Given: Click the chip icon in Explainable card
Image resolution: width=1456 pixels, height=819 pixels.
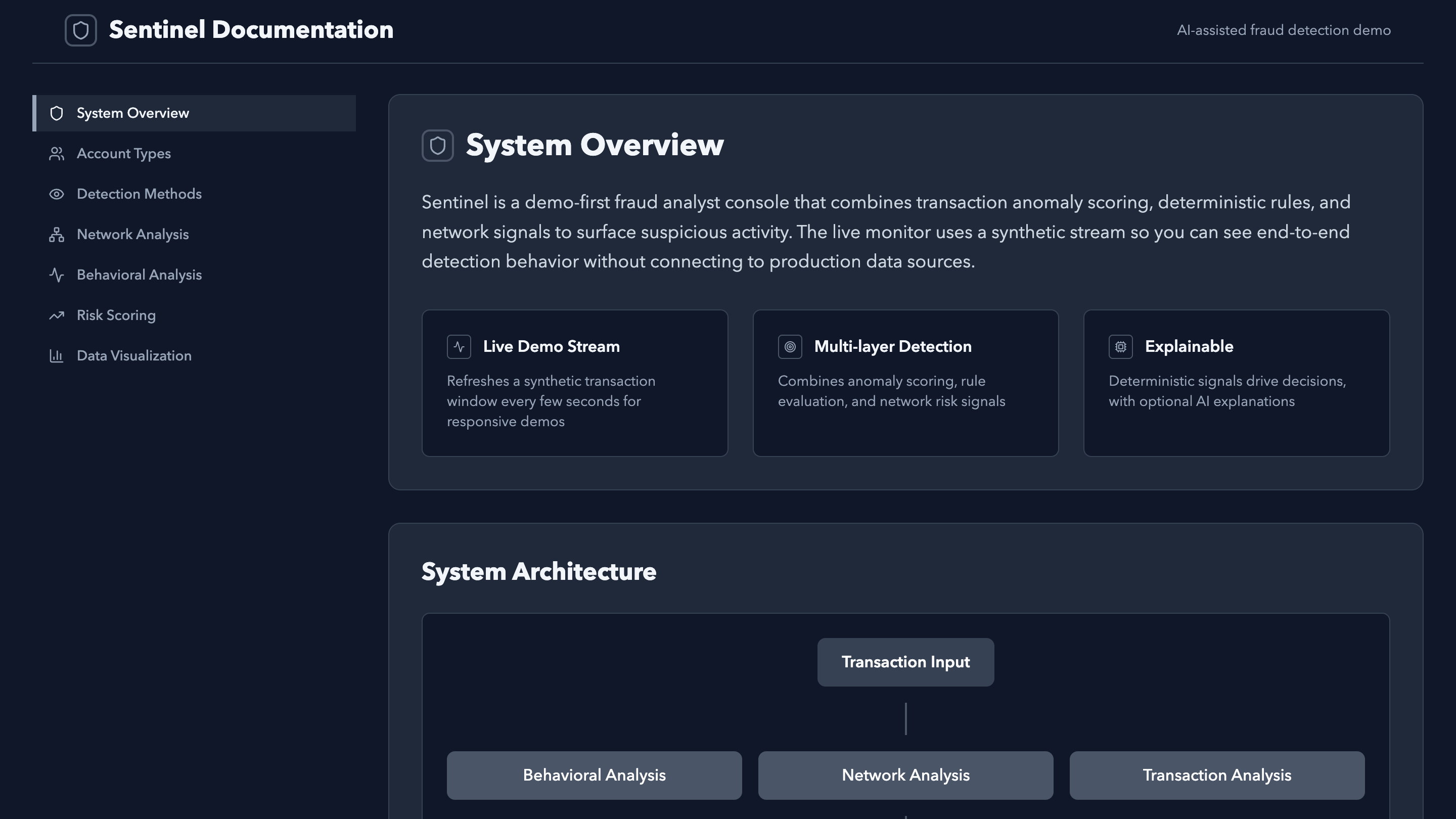Looking at the screenshot, I should pyautogui.click(x=1120, y=346).
